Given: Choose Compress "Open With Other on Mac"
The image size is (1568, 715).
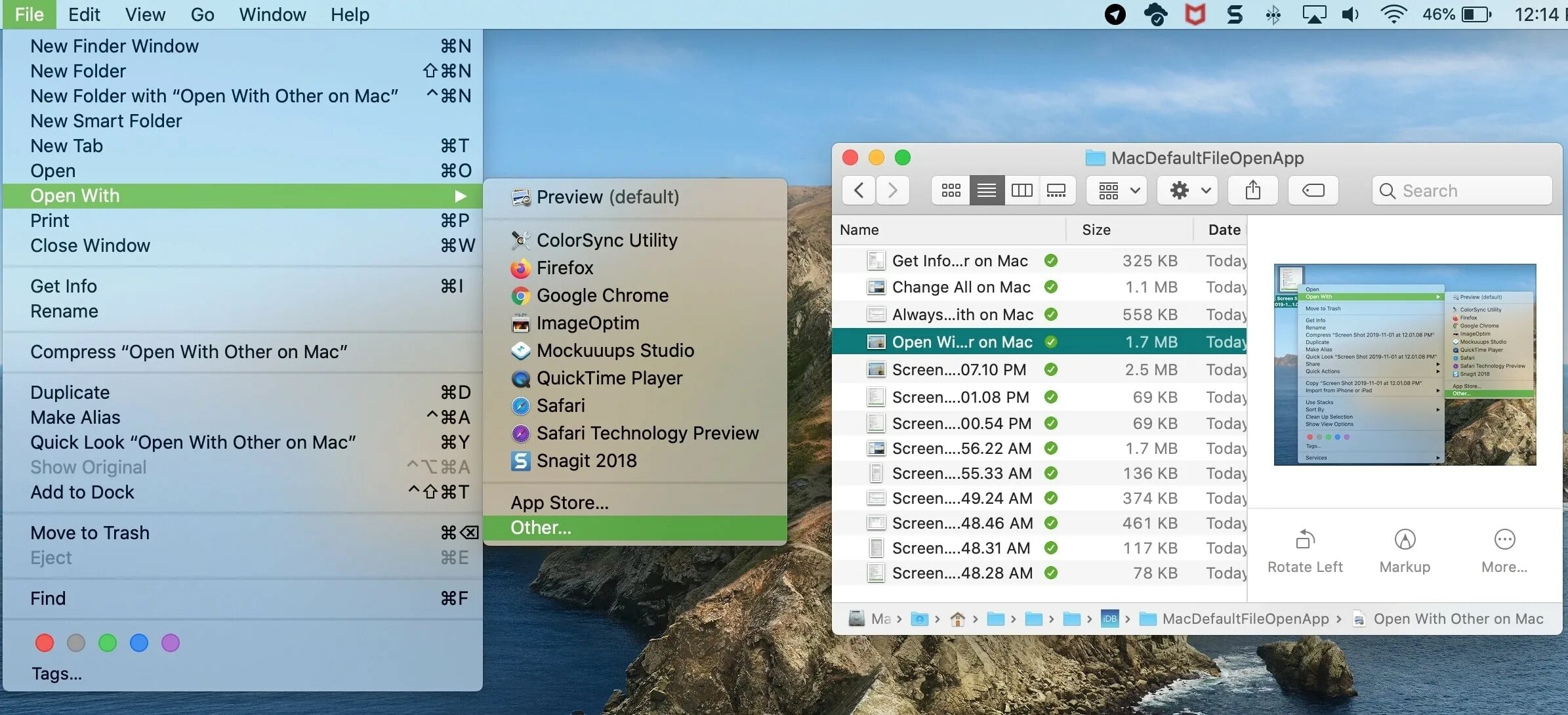Looking at the screenshot, I should tap(243, 352).
